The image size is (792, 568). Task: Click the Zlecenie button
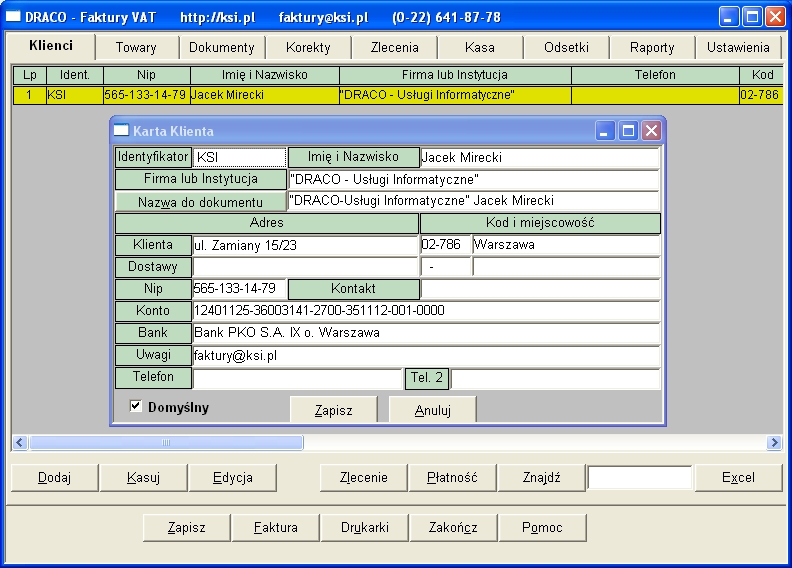[x=364, y=478]
